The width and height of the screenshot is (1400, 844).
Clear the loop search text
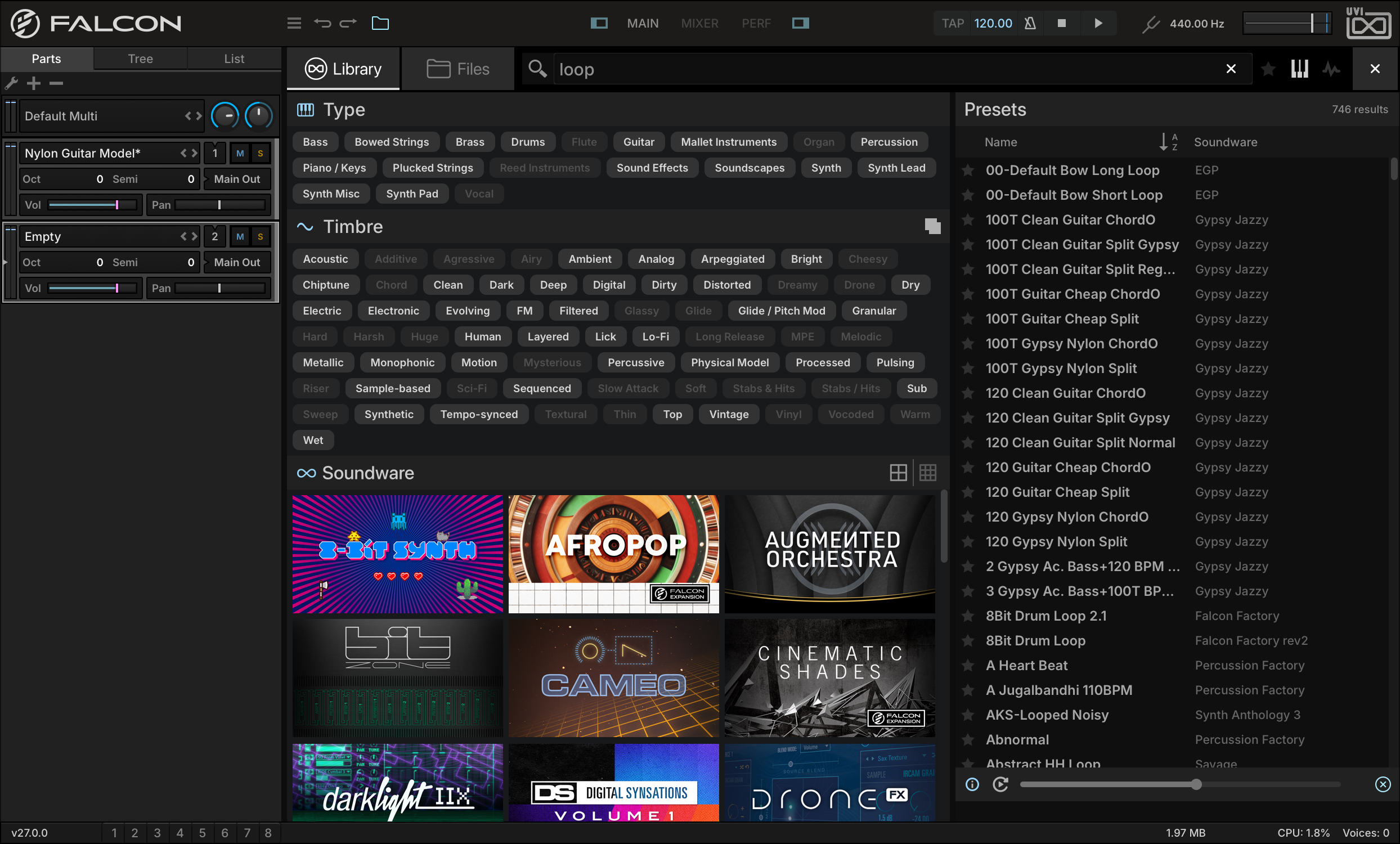pyautogui.click(x=1231, y=69)
